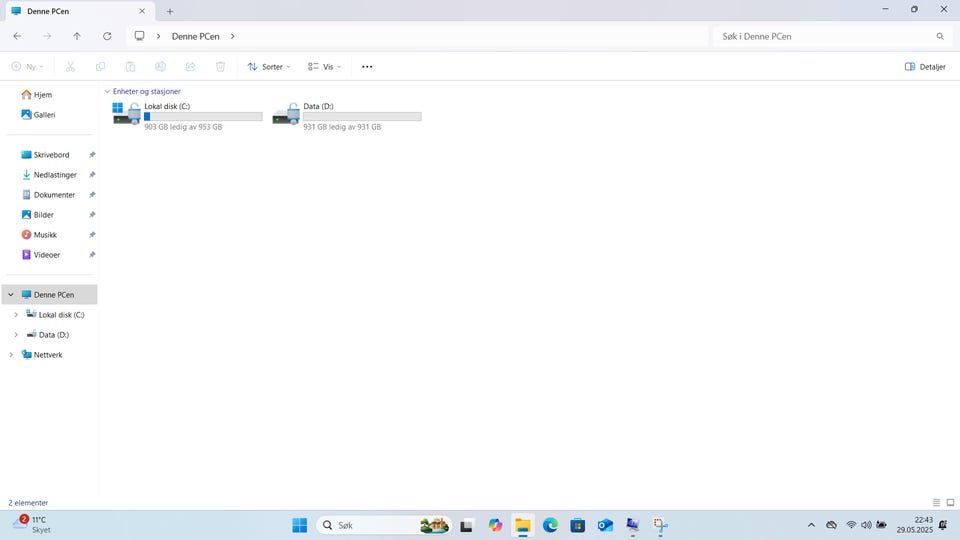The width and height of the screenshot is (960, 540).
Task: Click the Lokal disk (C:) usage bar
Action: 203,116
